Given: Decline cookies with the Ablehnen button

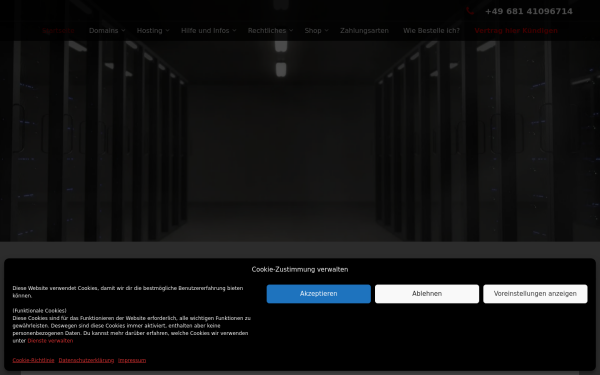Looking at the screenshot, I should click(x=427, y=294).
